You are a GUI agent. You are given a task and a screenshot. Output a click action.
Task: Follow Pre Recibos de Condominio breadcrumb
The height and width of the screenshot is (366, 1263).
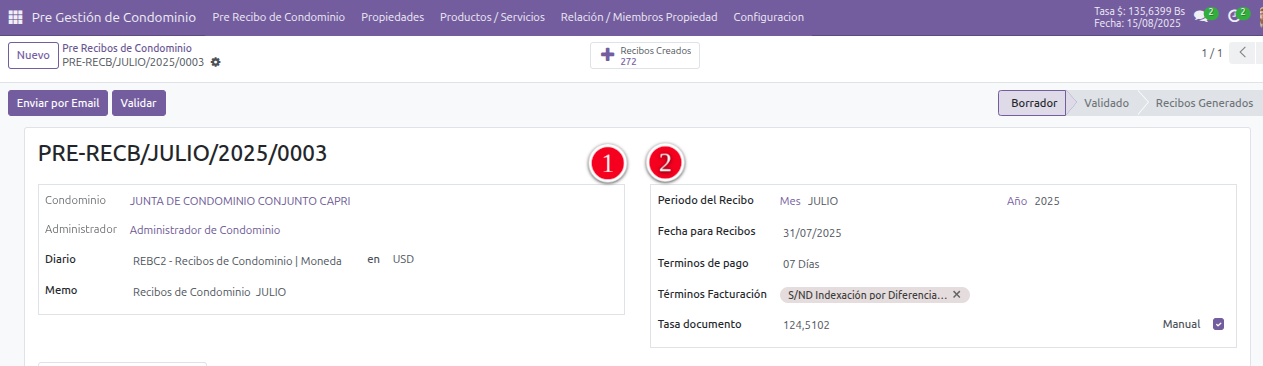[127, 48]
